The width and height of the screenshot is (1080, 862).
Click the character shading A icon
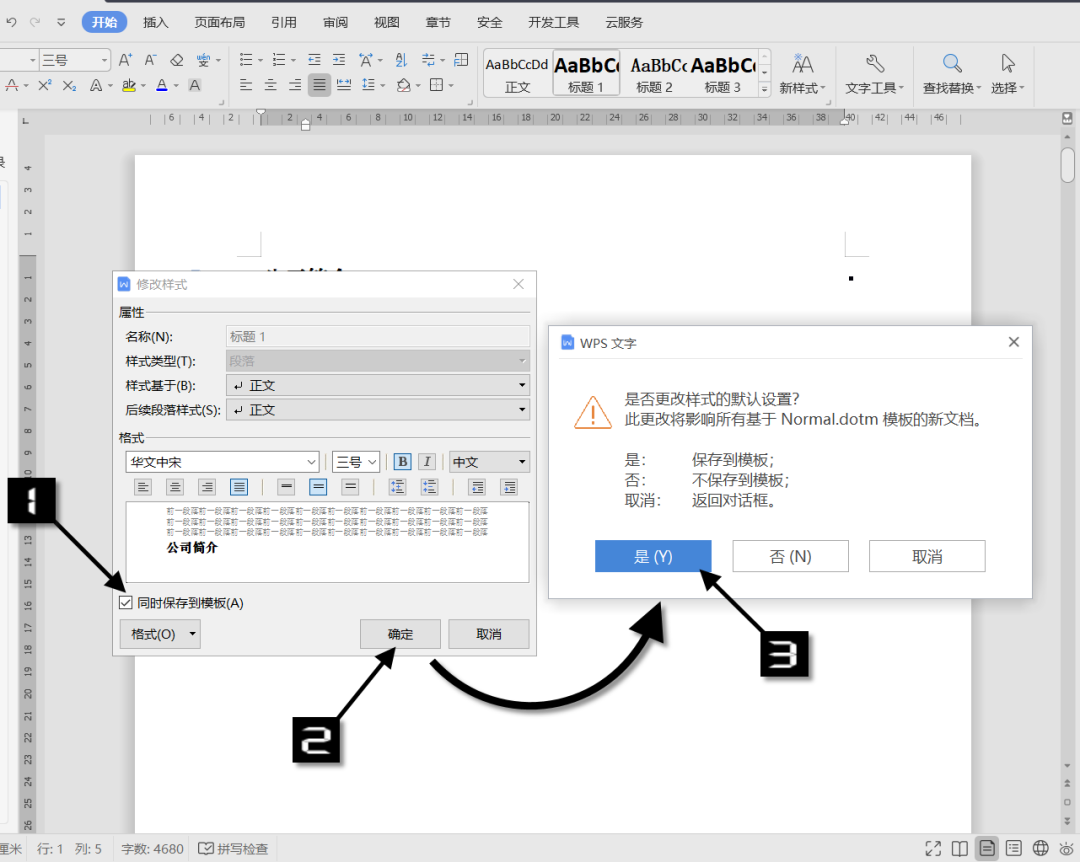(195, 85)
